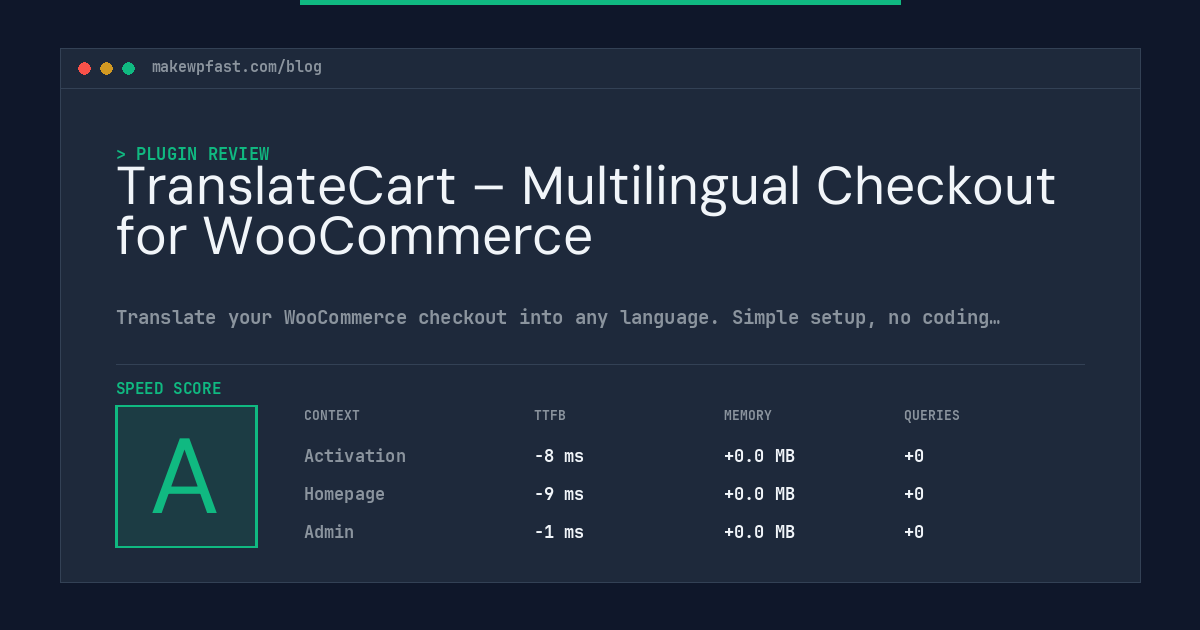This screenshot has height=630, width=1200.
Task: Click the Admin row queries value
Action: point(914,532)
